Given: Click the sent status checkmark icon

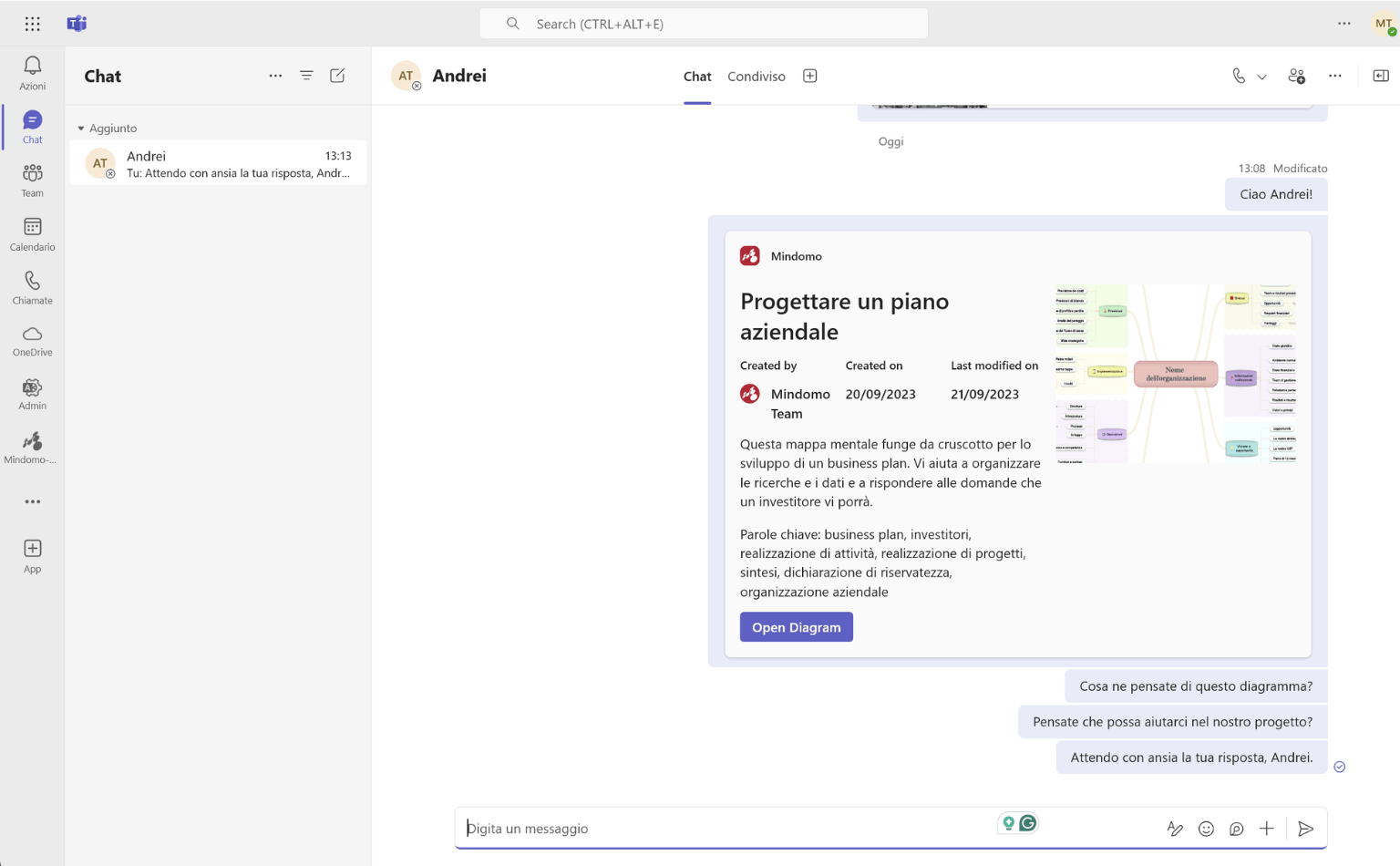Looking at the screenshot, I should point(1340,767).
